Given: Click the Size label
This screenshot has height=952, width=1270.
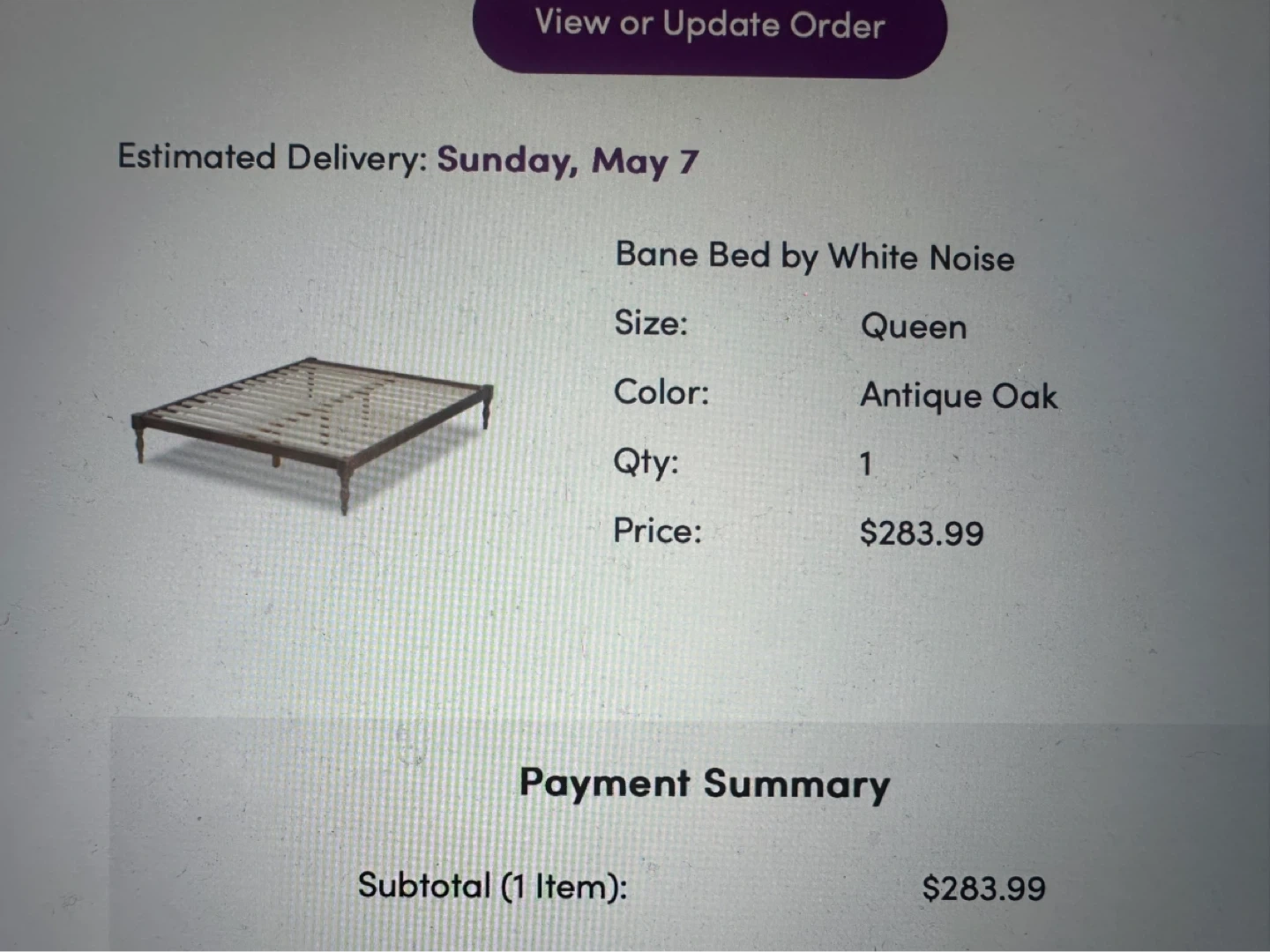Looking at the screenshot, I should (x=650, y=324).
